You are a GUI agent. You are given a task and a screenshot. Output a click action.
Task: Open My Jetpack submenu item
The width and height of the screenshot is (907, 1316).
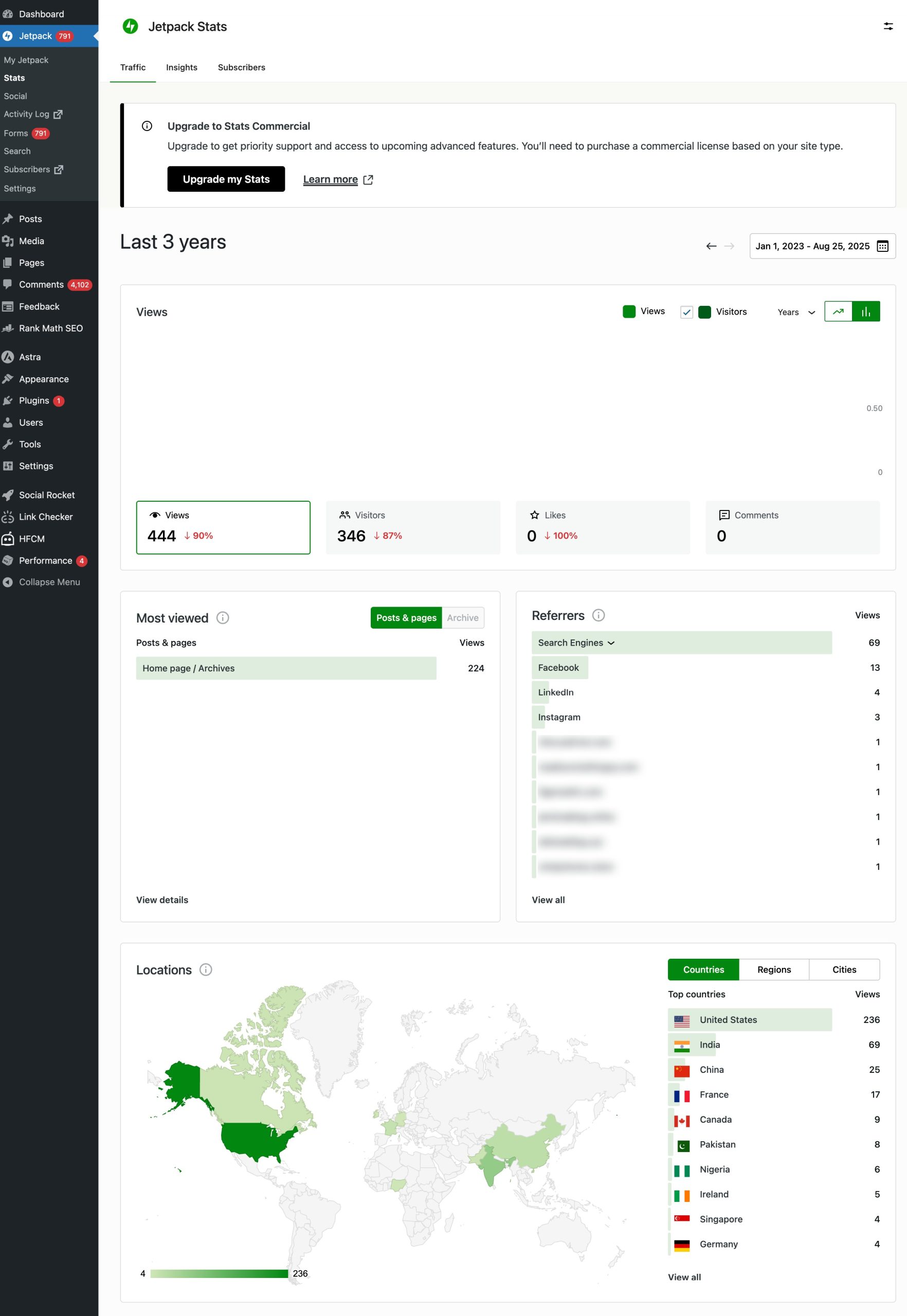point(26,60)
